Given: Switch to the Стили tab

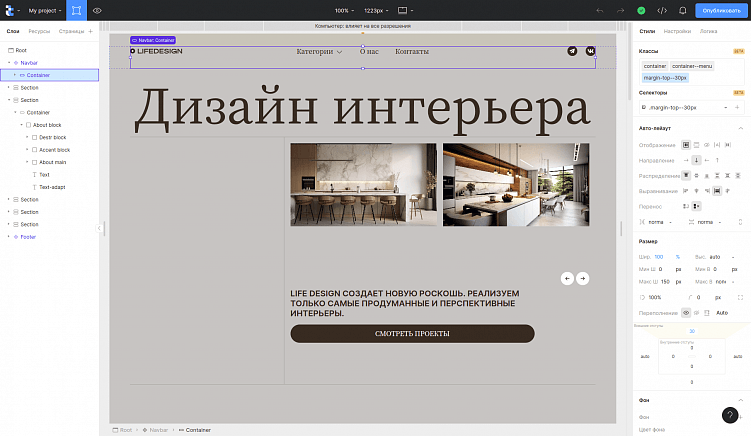Looking at the screenshot, I should point(647,31).
